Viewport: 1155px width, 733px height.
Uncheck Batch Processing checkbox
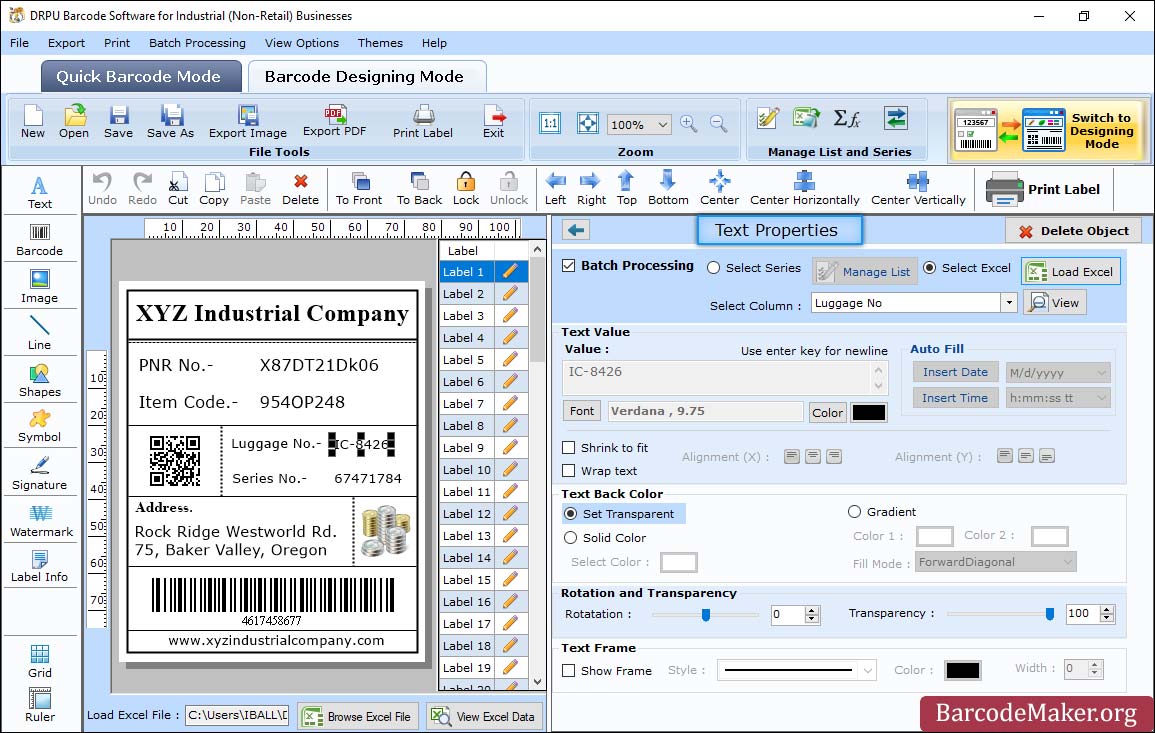(x=569, y=265)
